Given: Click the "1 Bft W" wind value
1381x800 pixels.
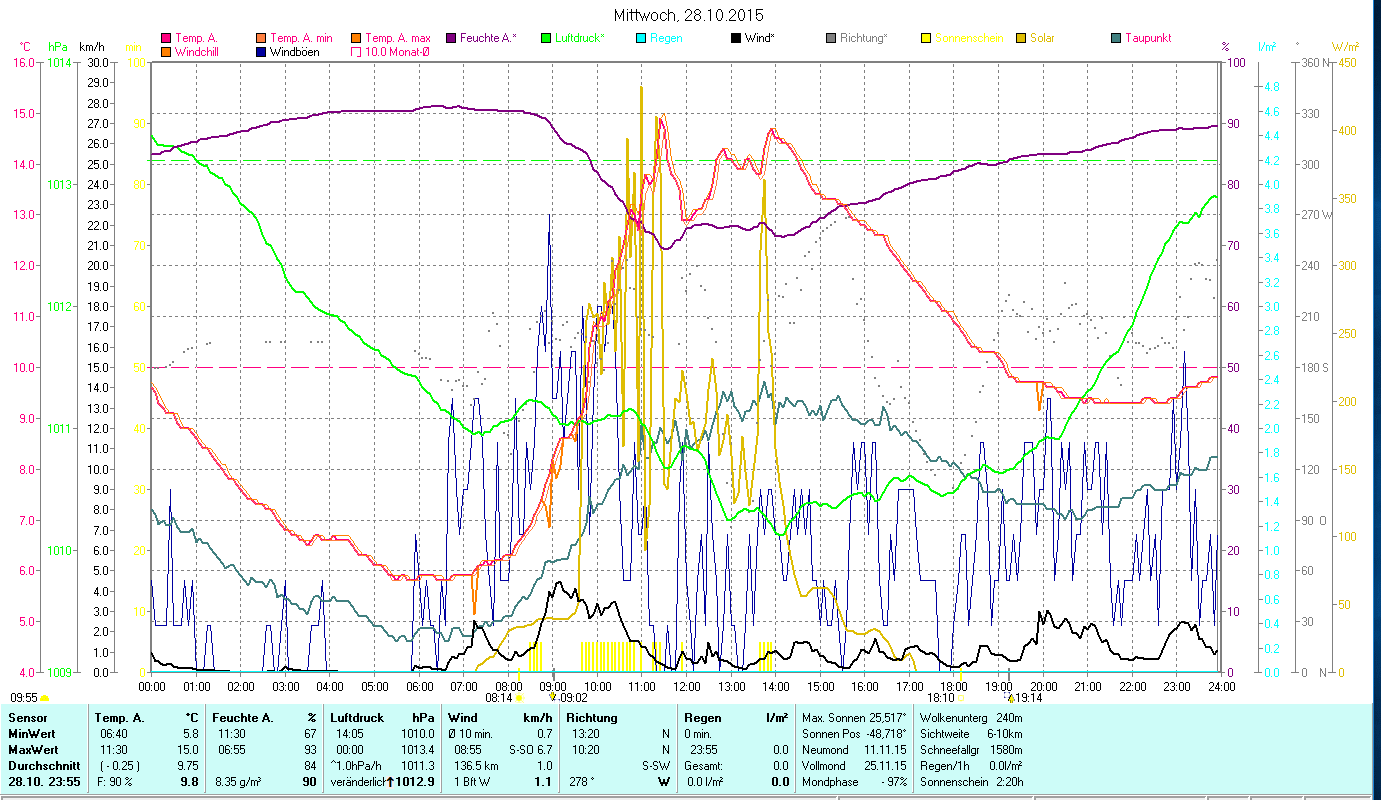Looking at the screenshot, I should (x=473, y=781).
